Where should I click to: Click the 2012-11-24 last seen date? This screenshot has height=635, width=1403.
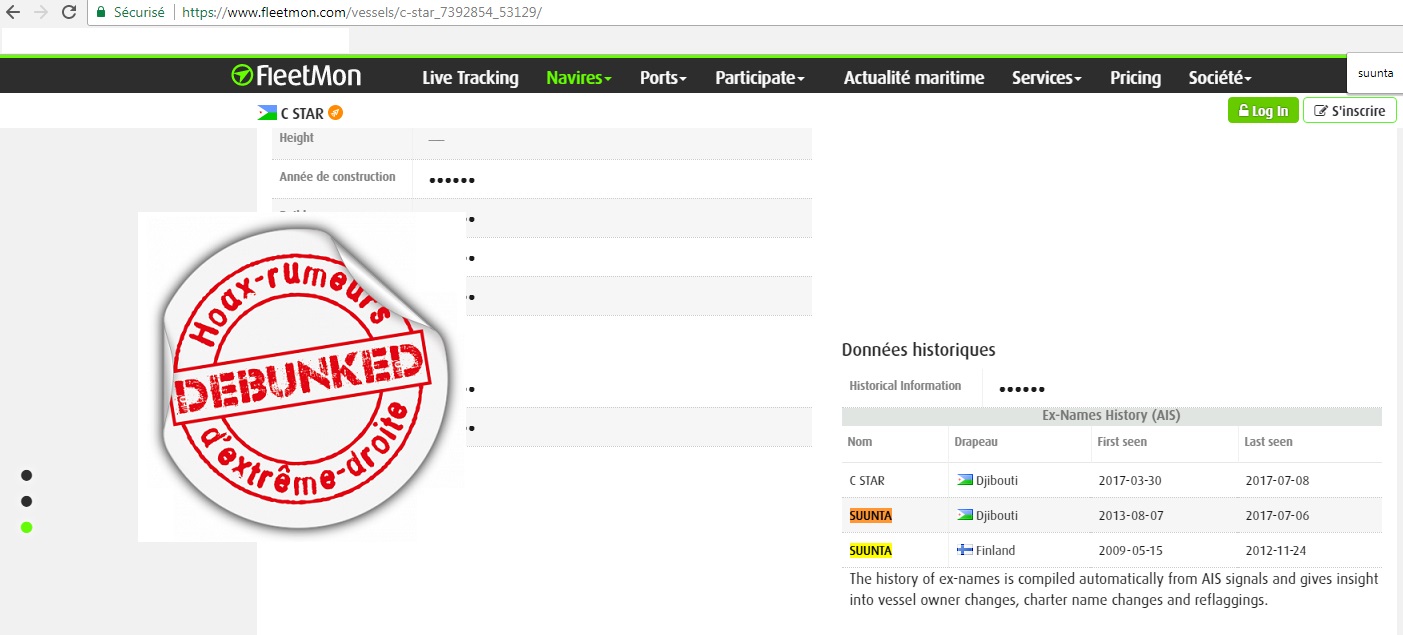point(1277,550)
